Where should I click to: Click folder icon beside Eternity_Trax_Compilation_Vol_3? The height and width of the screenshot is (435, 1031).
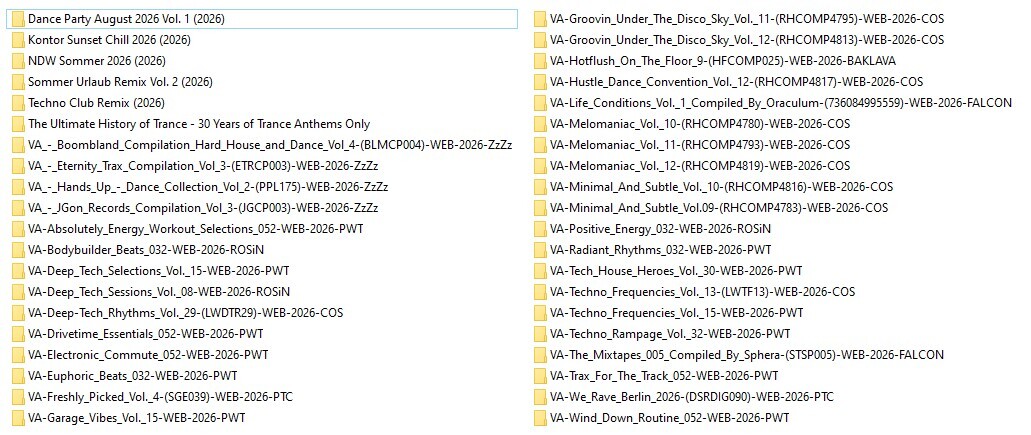click(x=18, y=166)
